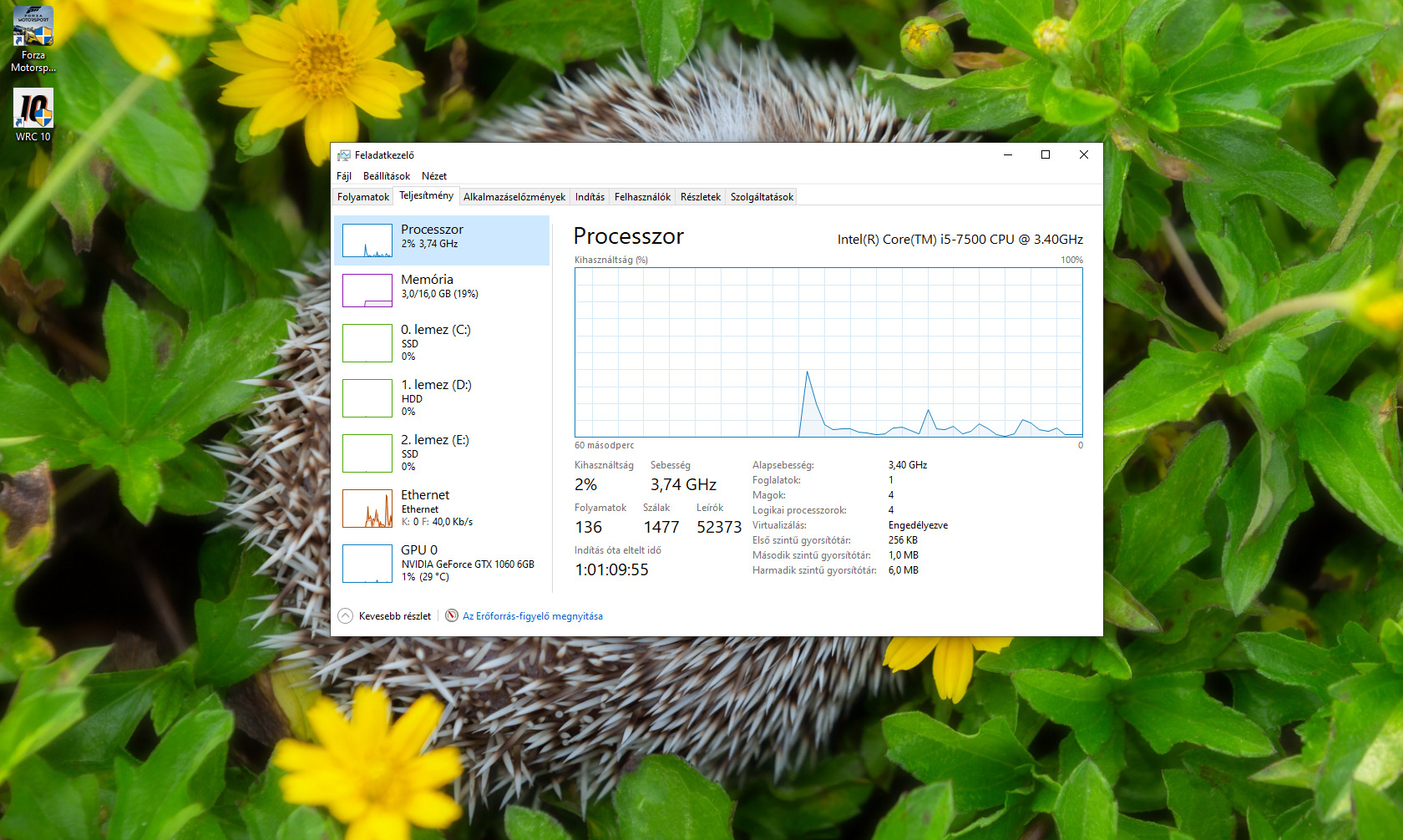
Task: Click the CPU usage history graph
Action: pos(828,352)
